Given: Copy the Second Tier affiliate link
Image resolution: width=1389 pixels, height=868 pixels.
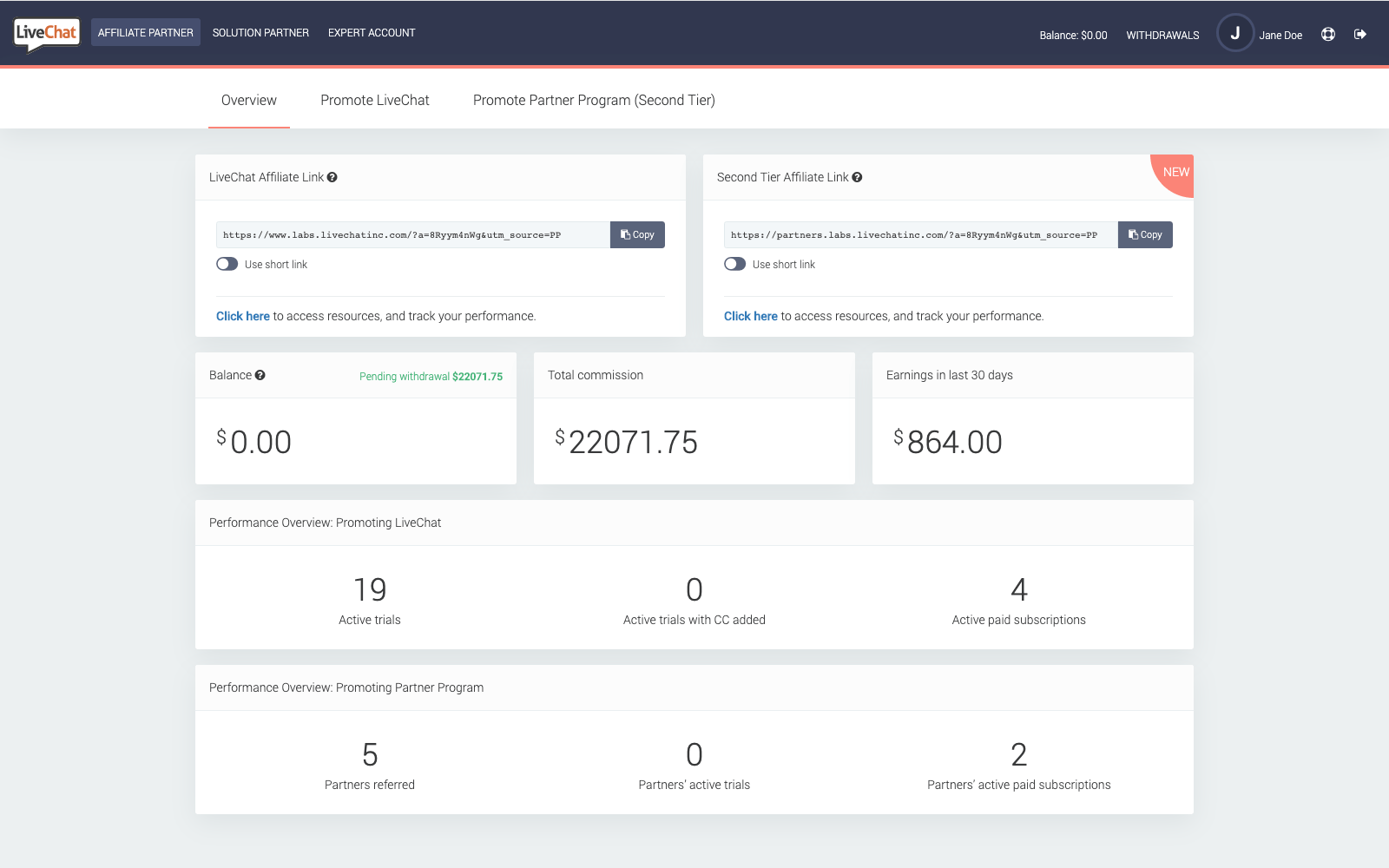Looking at the screenshot, I should [1145, 235].
